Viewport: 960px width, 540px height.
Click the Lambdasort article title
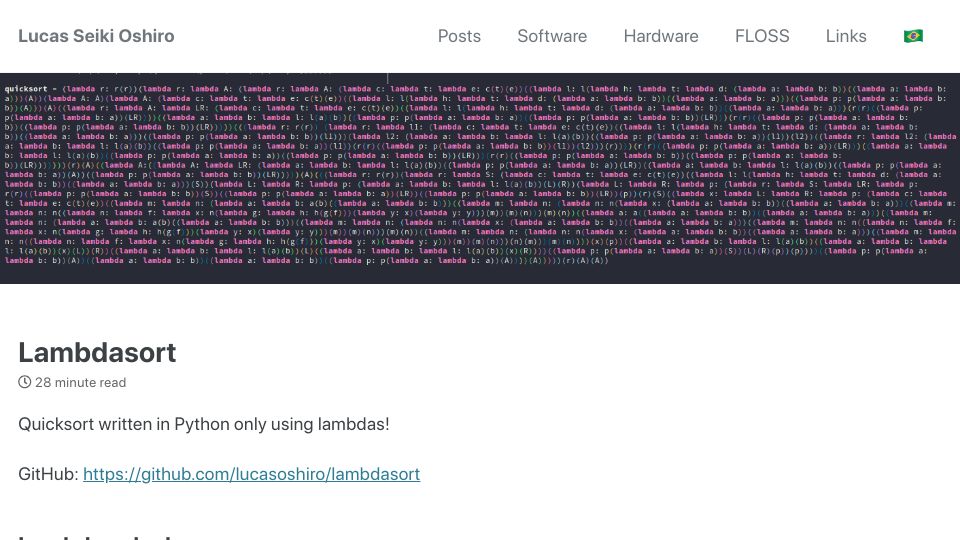[x=97, y=353]
